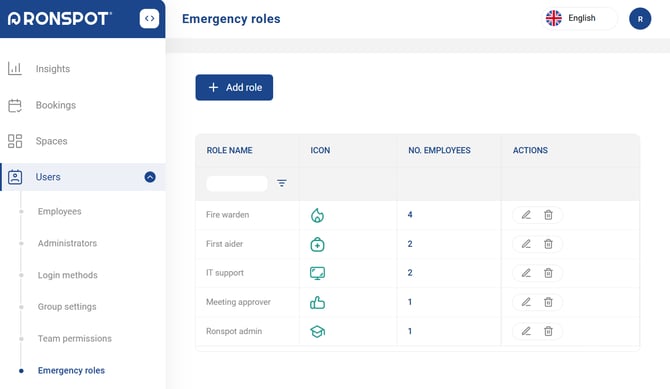
Task: Open Team permissions
Action: tap(74, 339)
